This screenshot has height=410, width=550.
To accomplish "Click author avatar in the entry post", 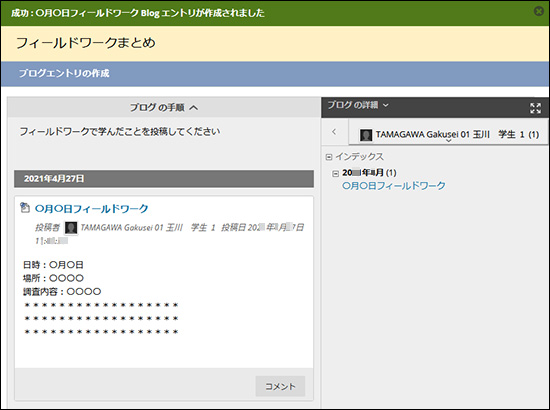I will click(71, 228).
